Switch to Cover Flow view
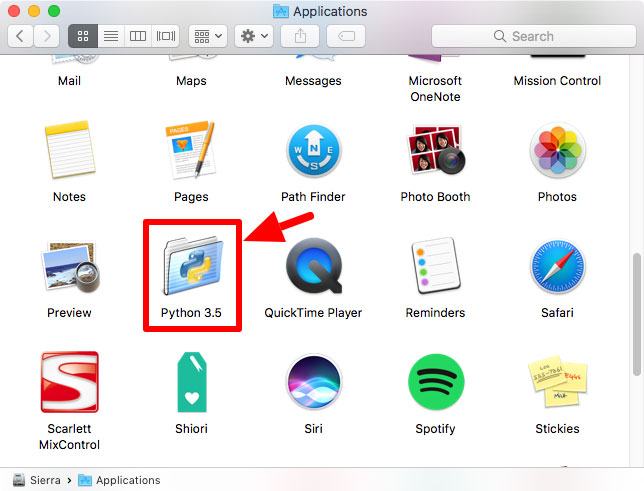 (x=166, y=36)
